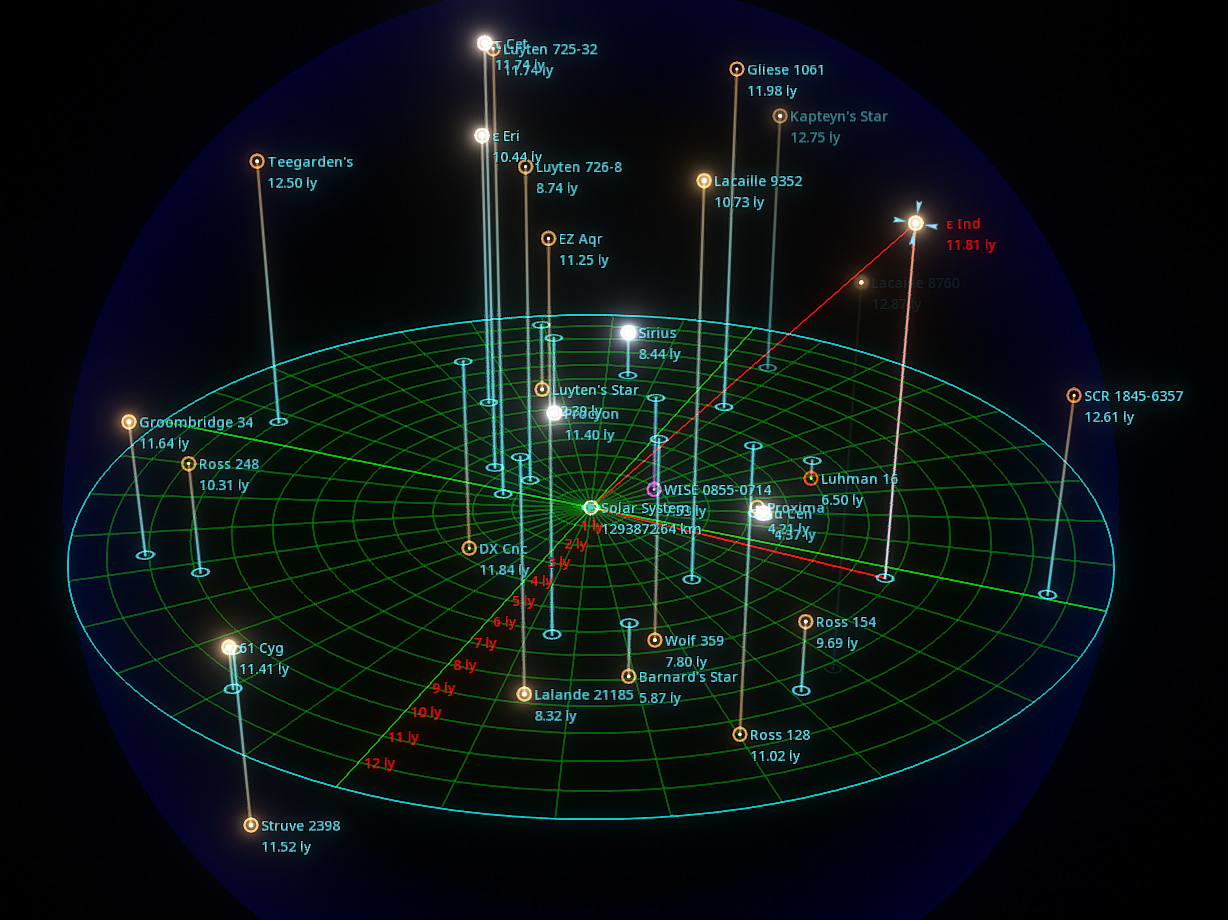Click the '9 ly' grid scale label
1228x920 pixels.
pos(444,688)
